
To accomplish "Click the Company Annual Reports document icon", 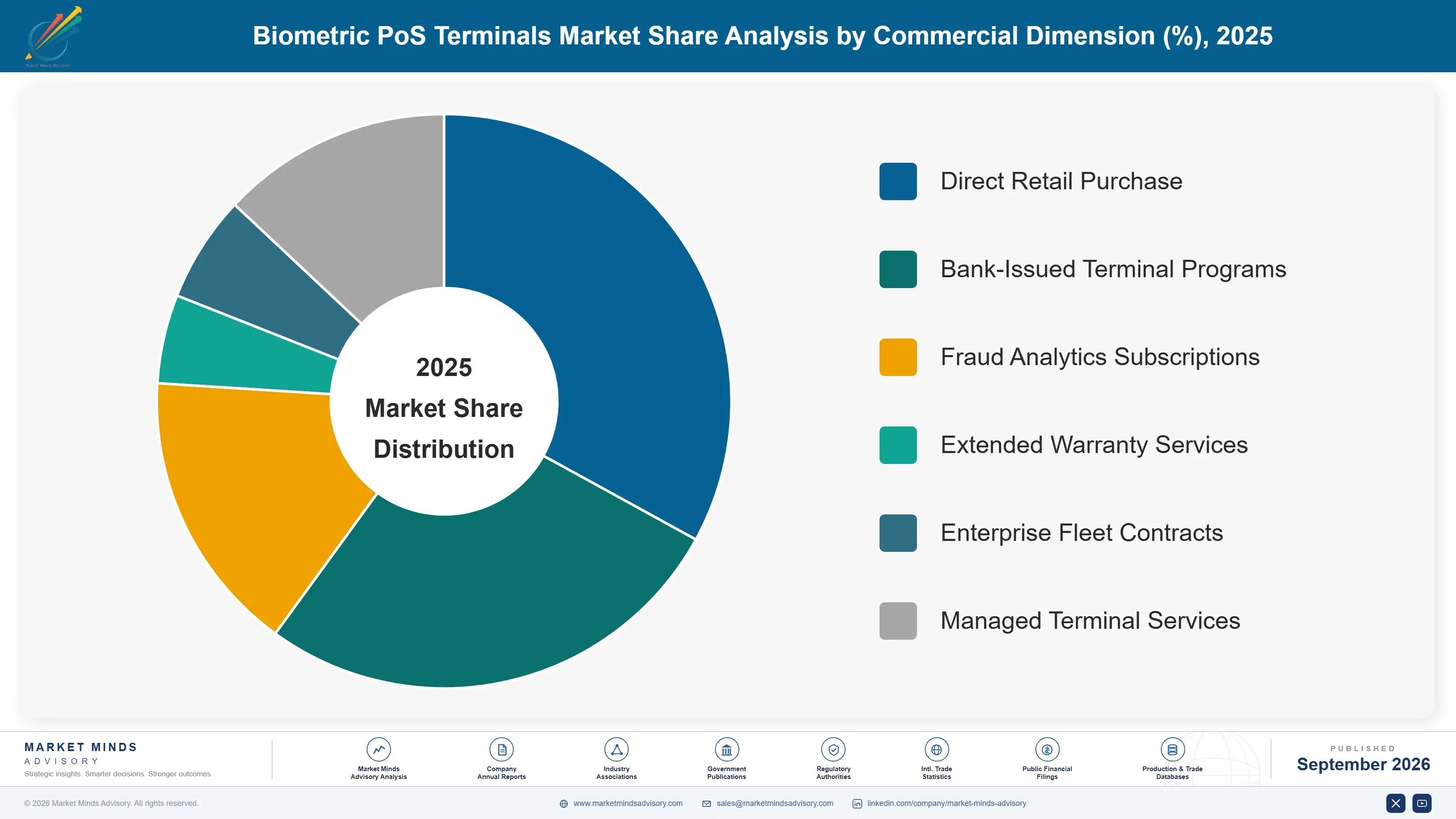I will pyautogui.click(x=501, y=749).
